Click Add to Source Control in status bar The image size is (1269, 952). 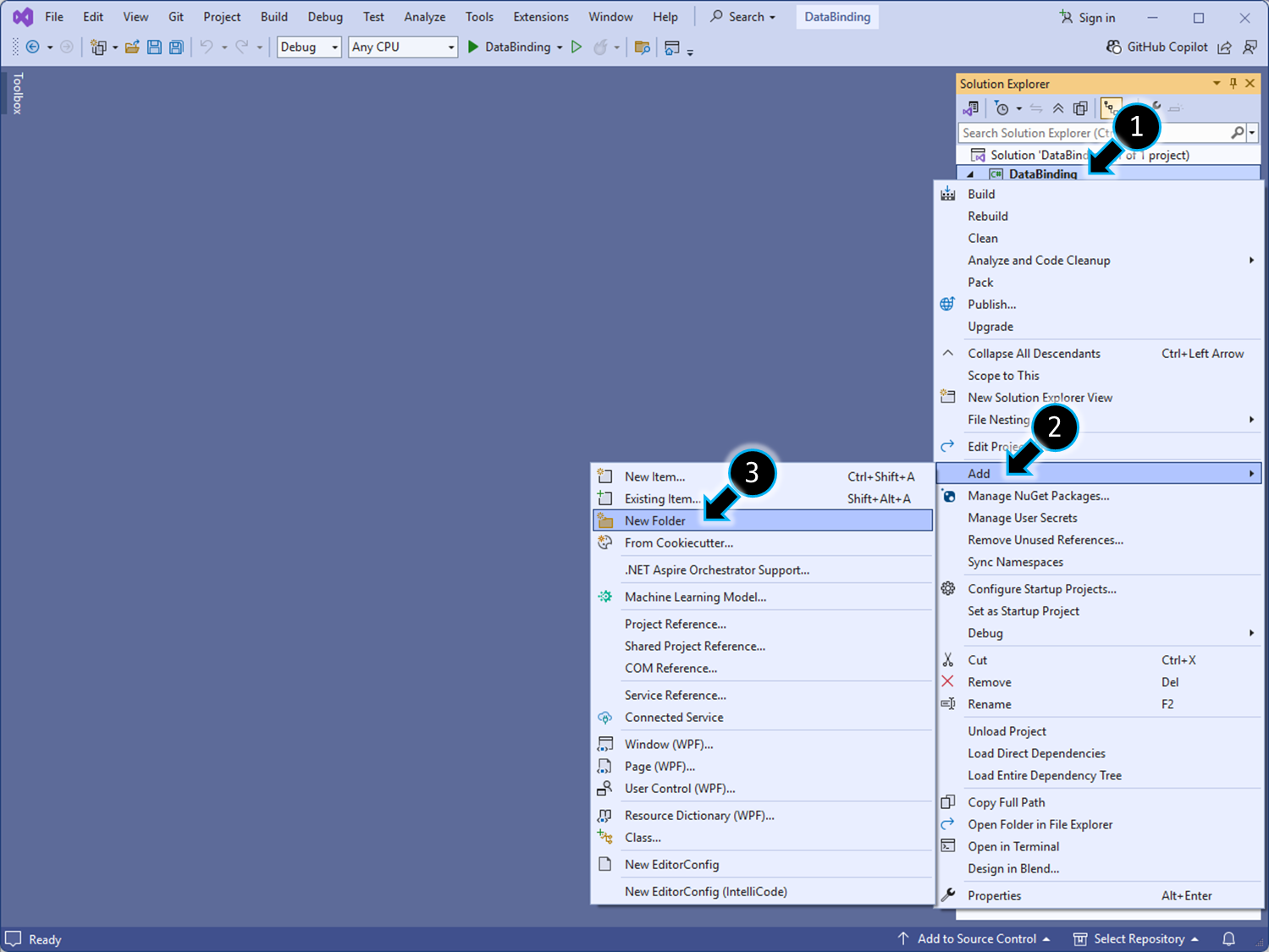974,939
